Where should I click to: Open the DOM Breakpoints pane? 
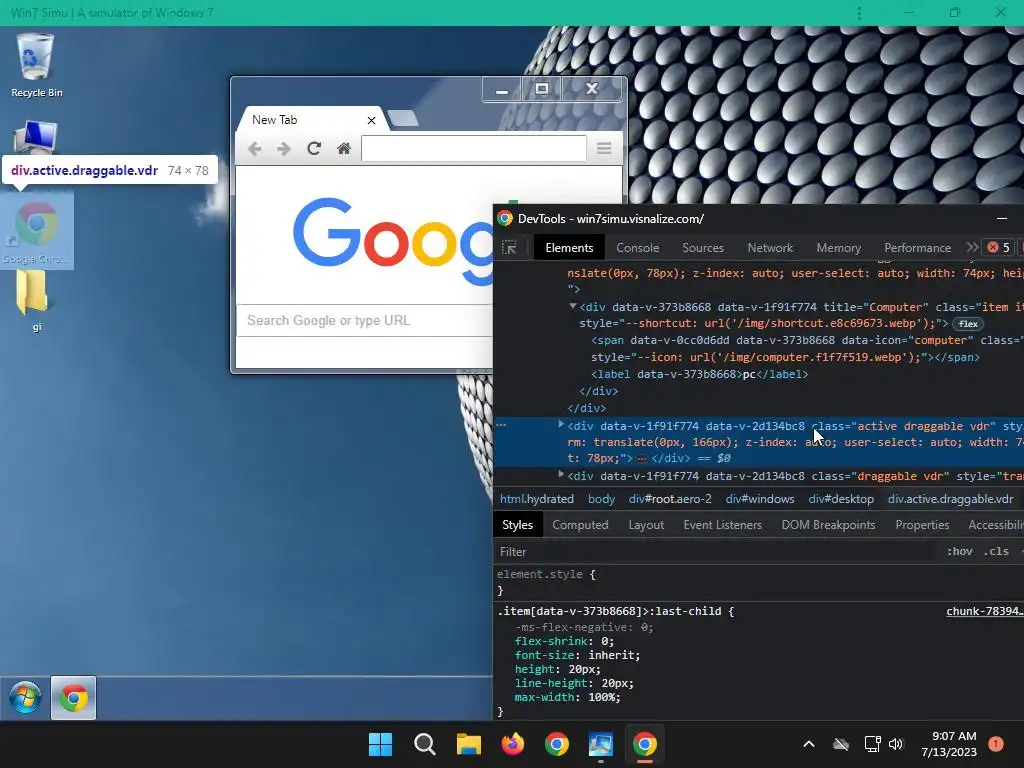point(828,525)
